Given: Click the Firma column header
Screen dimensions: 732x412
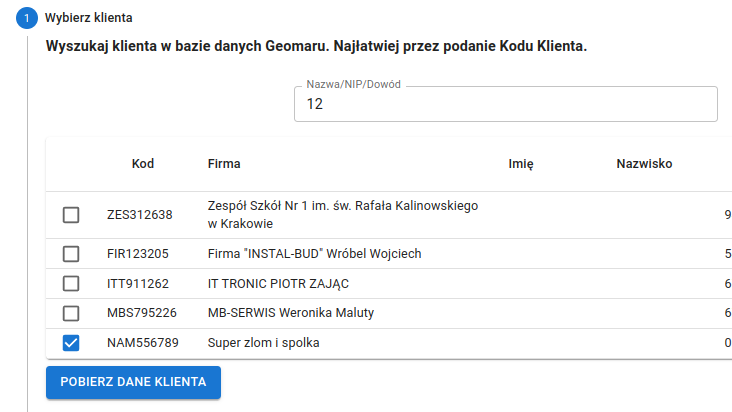Looking at the screenshot, I should [224, 164].
